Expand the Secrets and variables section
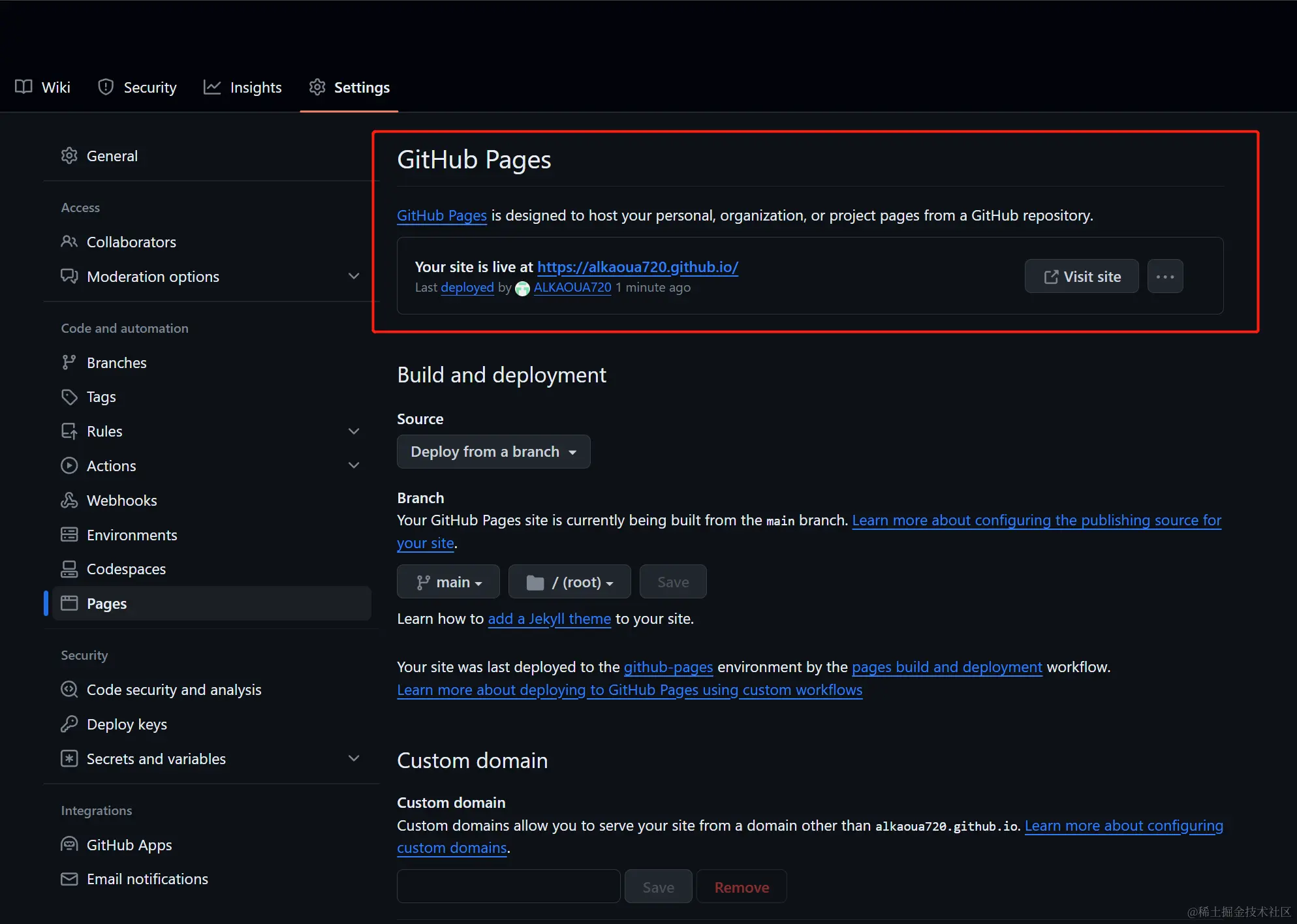 pyautogui.click(x=354, y=758)
